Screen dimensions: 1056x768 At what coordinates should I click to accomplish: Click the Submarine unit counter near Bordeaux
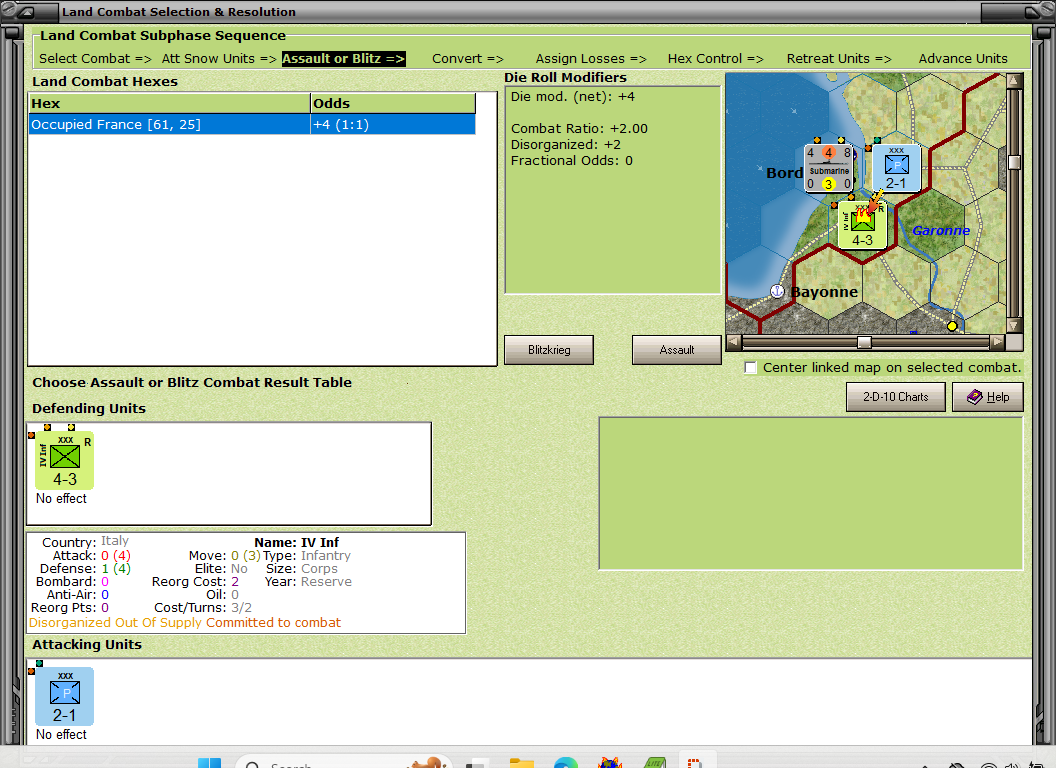click(829, 170)
